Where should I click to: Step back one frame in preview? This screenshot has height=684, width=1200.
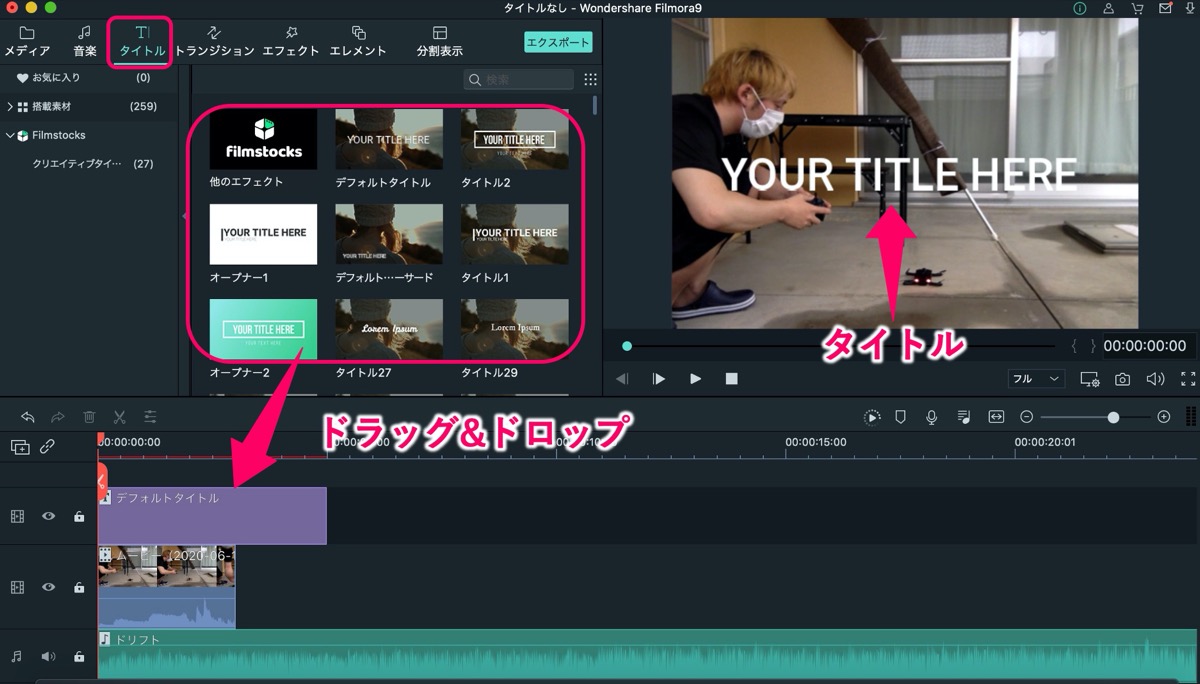(x=622, y=379)
